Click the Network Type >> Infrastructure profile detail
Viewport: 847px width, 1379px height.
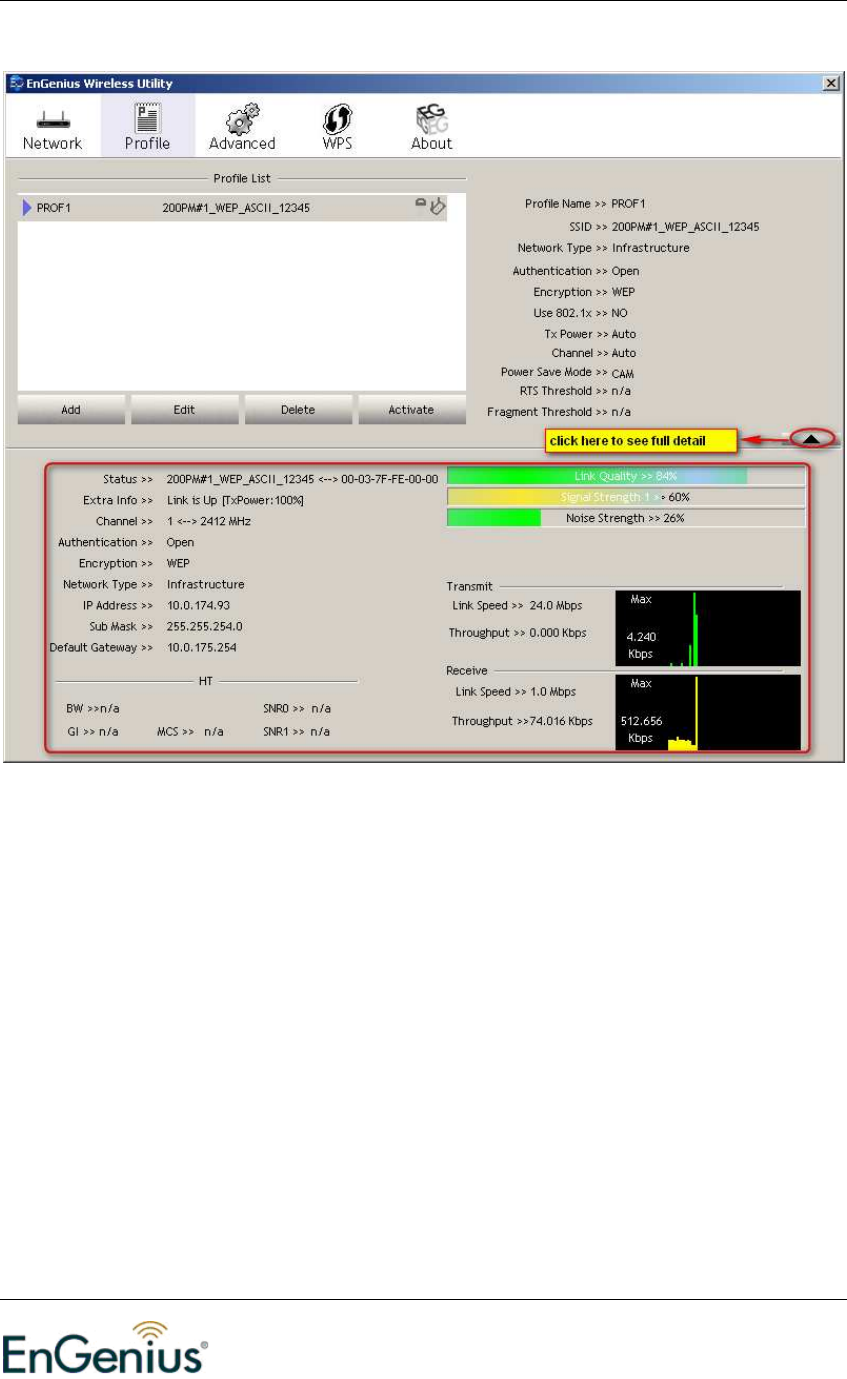click(x=603, y=248)
